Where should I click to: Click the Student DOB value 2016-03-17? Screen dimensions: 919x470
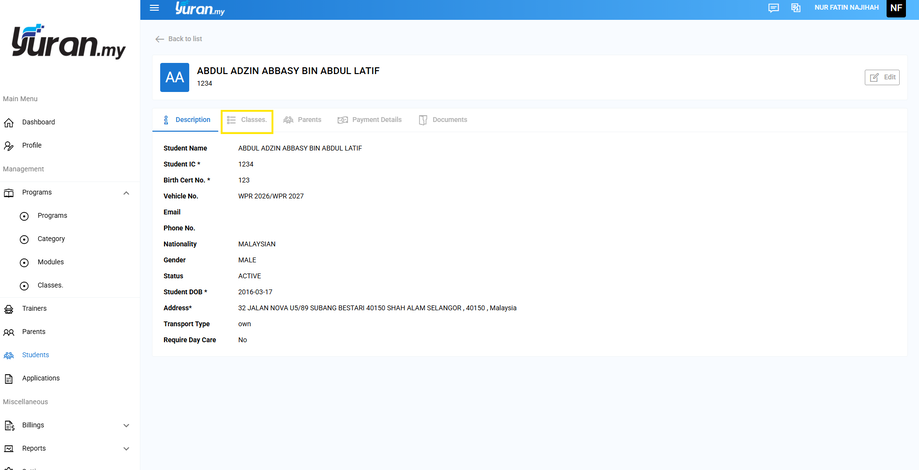coord(255,292)
